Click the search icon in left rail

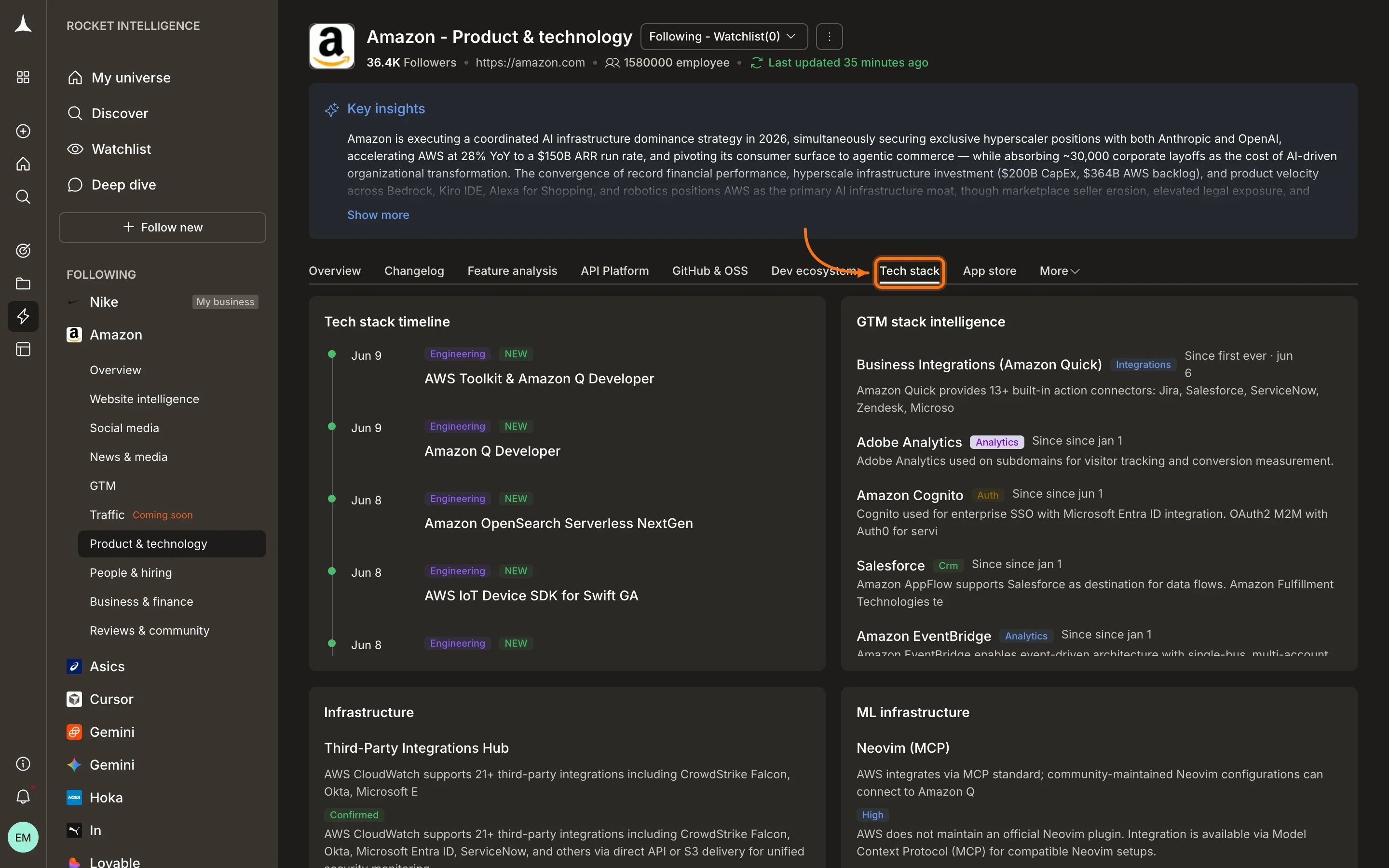coord(23,197)
